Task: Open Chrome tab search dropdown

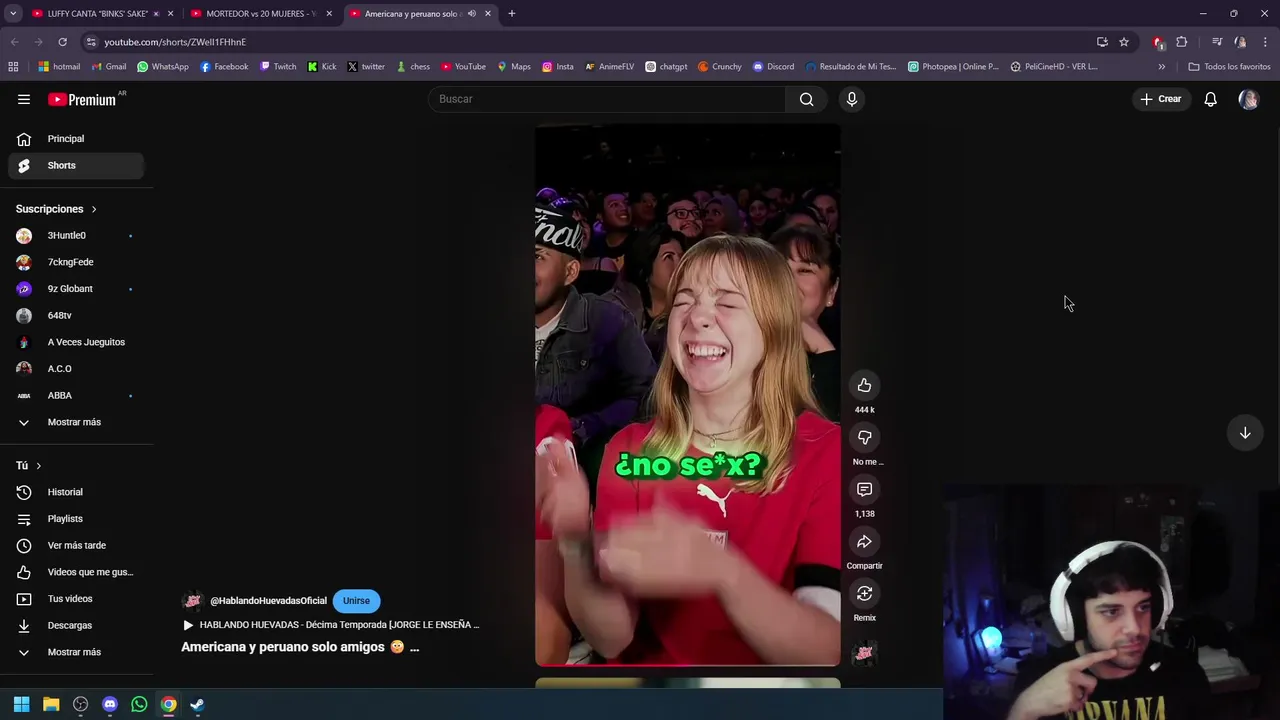Action: tap(13, 14)
